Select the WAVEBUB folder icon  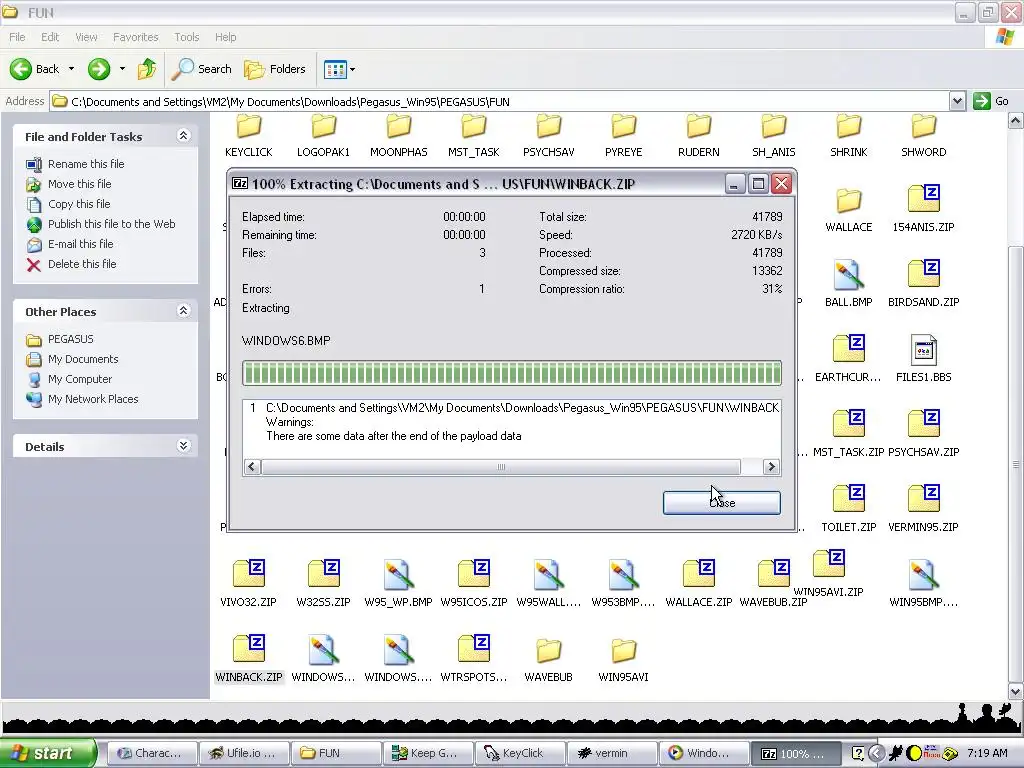[x=549, y=651]
